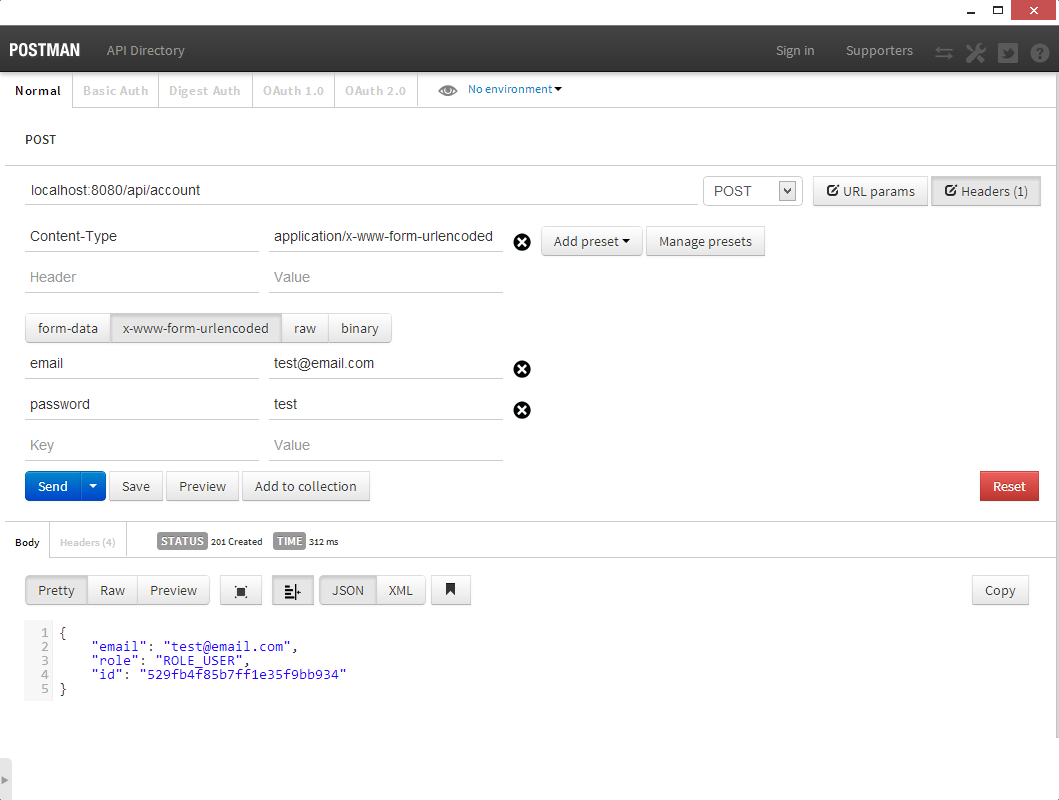Switch to Basic Auth tab
1059x800 pixels.
pos(115,90)
